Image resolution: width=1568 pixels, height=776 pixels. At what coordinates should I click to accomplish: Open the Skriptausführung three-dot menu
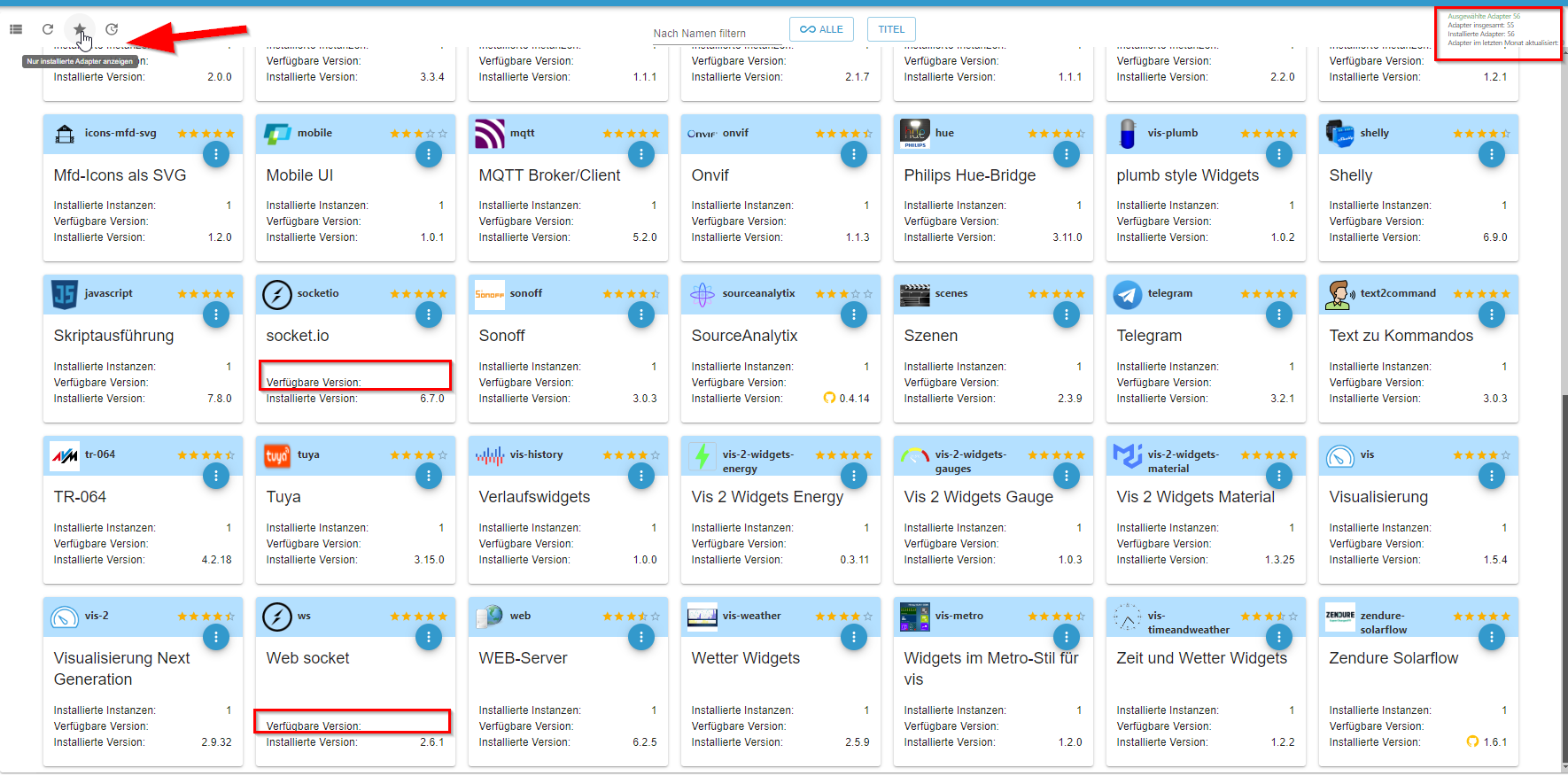coord(216,314)
